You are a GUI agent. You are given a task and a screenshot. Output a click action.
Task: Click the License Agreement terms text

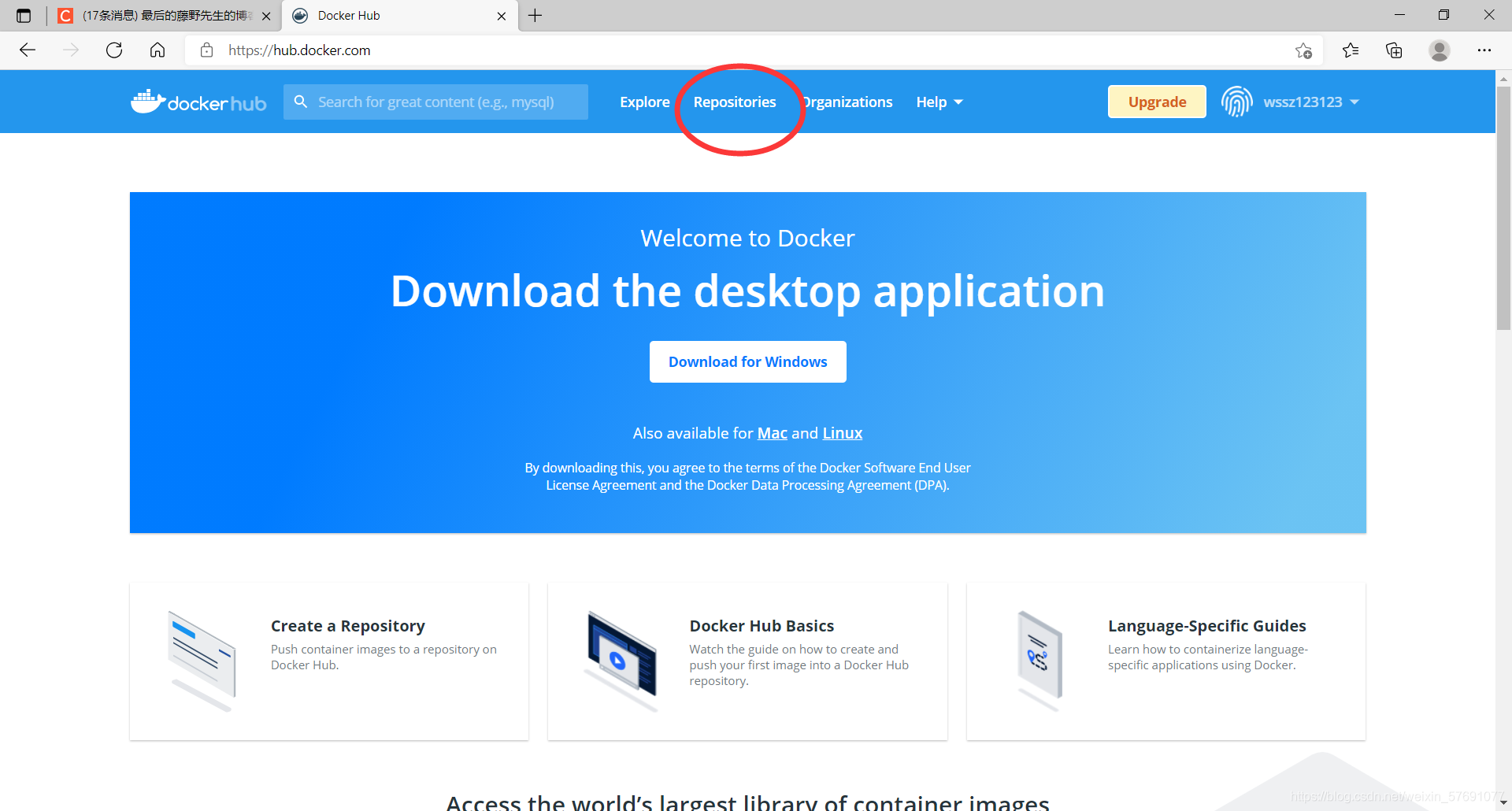coord(747,476)
